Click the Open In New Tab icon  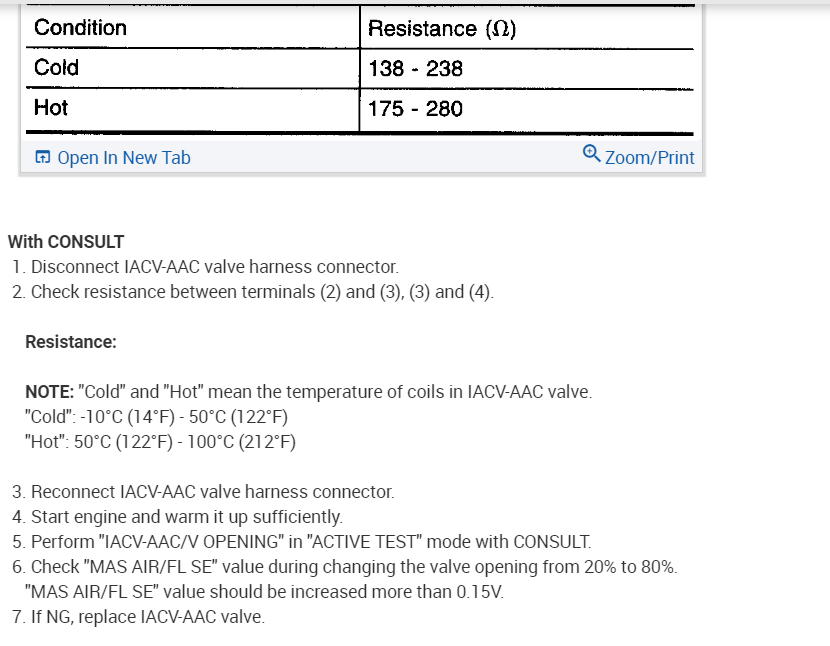pyautogui.click(x=43, y=158)
